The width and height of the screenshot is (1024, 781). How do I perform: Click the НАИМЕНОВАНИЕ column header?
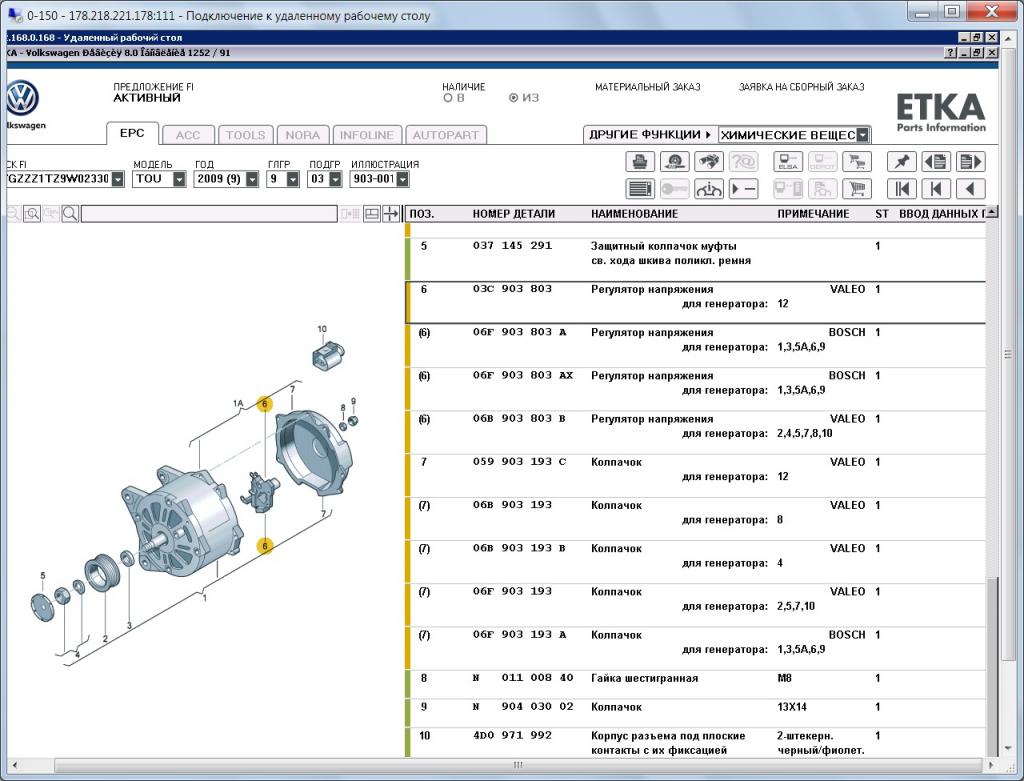tap(634, 214)
